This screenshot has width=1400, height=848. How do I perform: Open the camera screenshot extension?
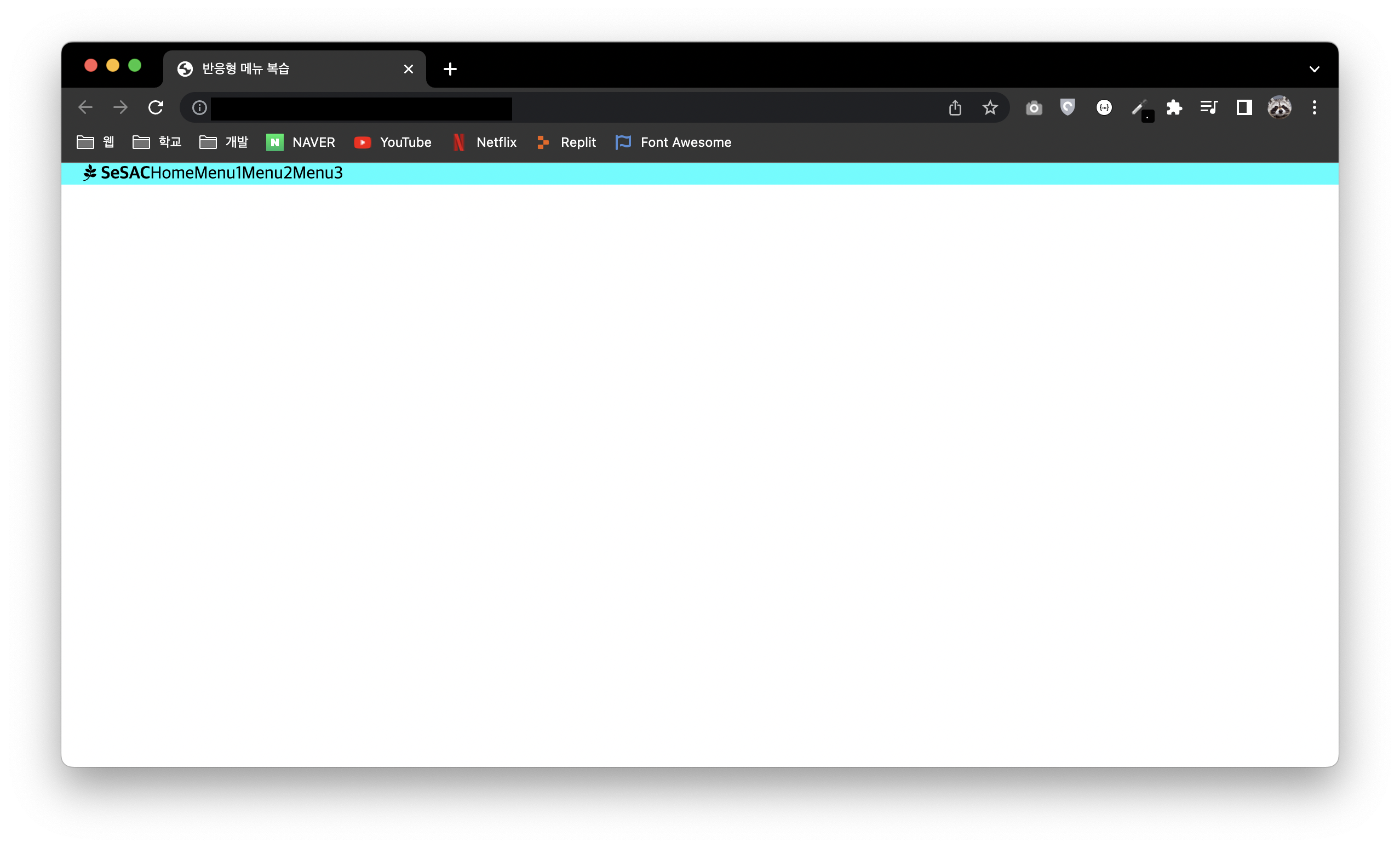(x=1034, y=108)
